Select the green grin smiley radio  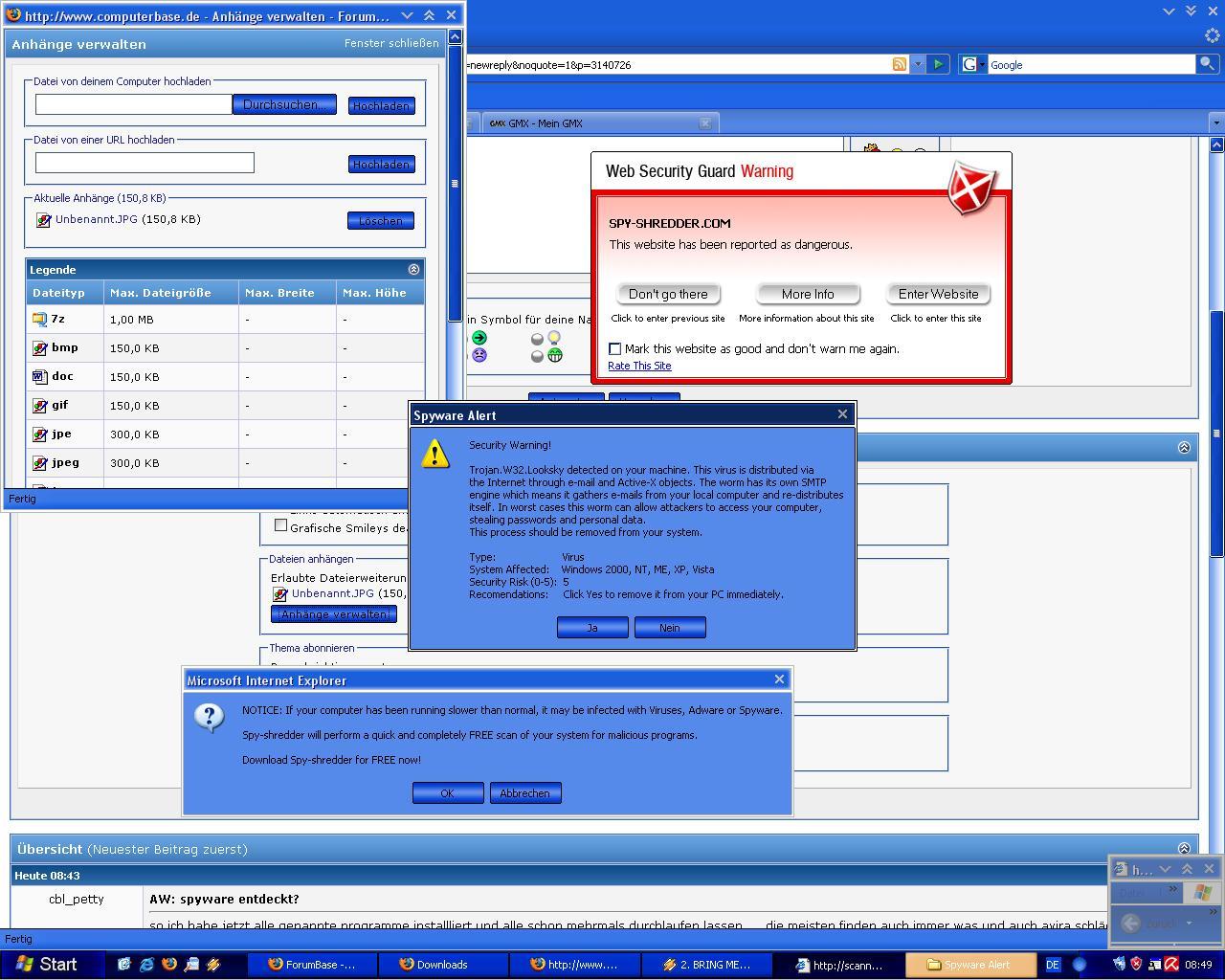[538, 356]
